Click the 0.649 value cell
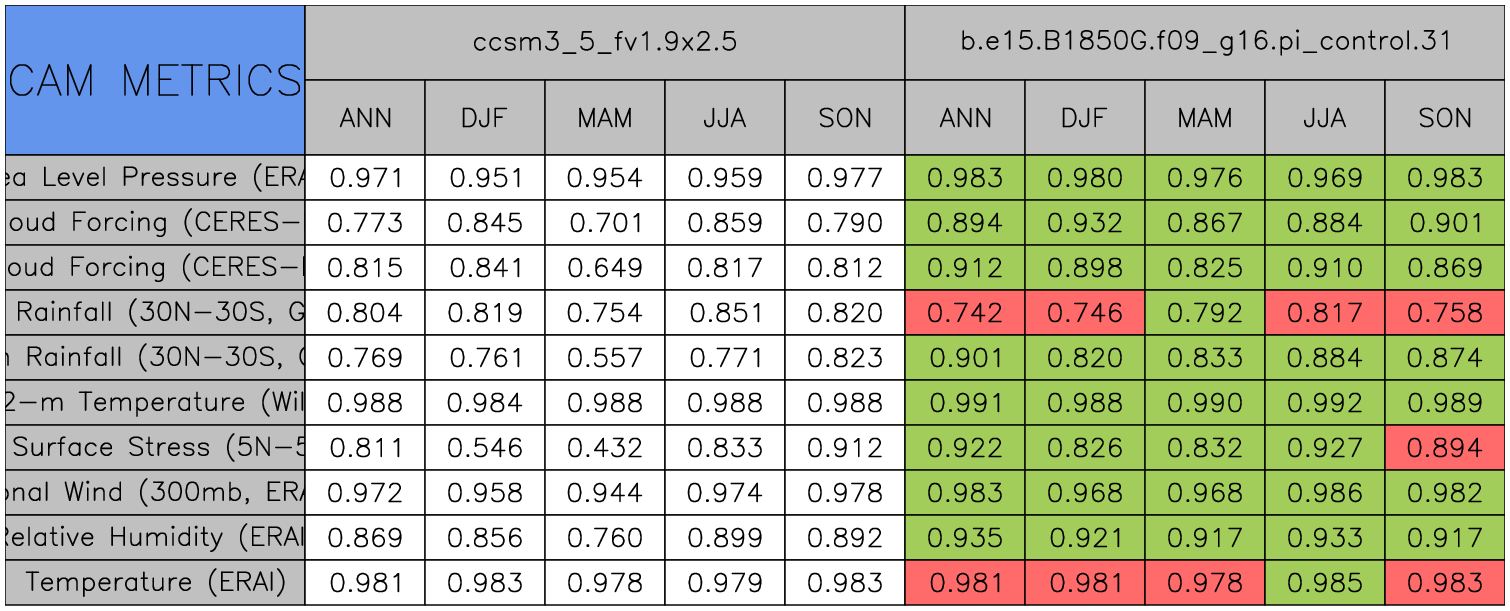The width and height of the screenshot is (1510, 611). 605,267
